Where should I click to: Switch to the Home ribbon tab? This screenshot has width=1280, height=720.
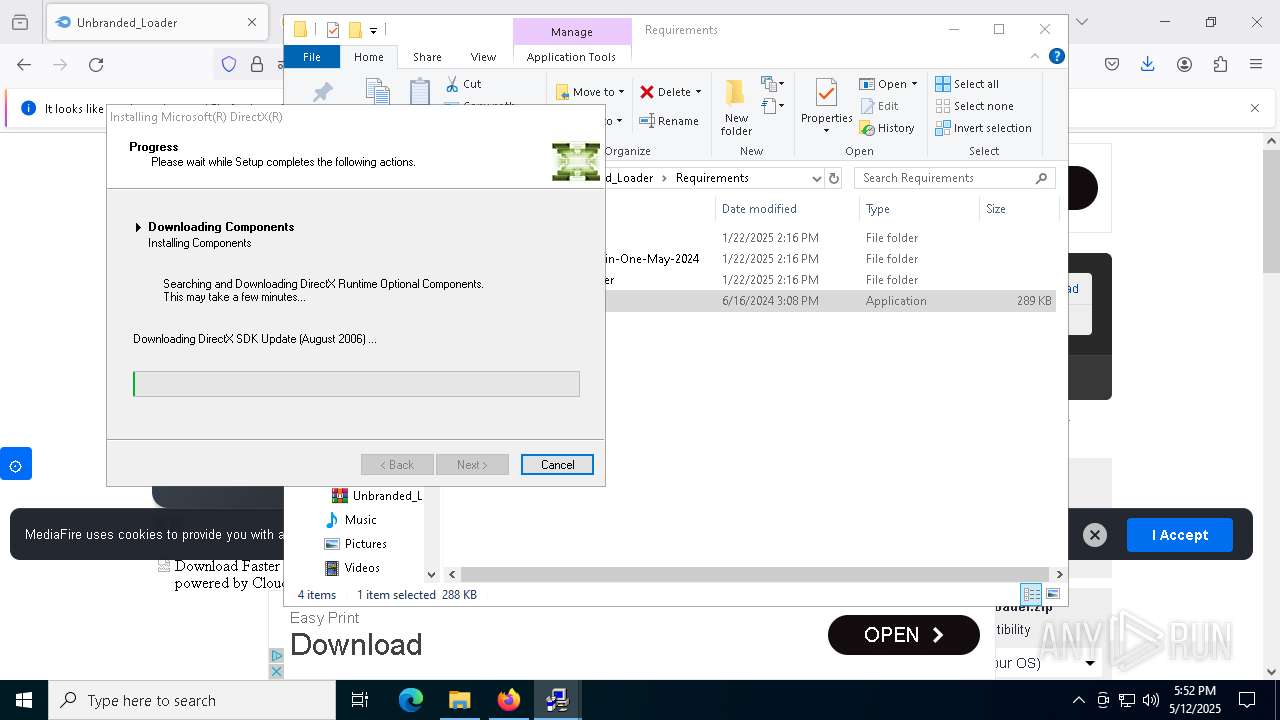click(368, 57)
